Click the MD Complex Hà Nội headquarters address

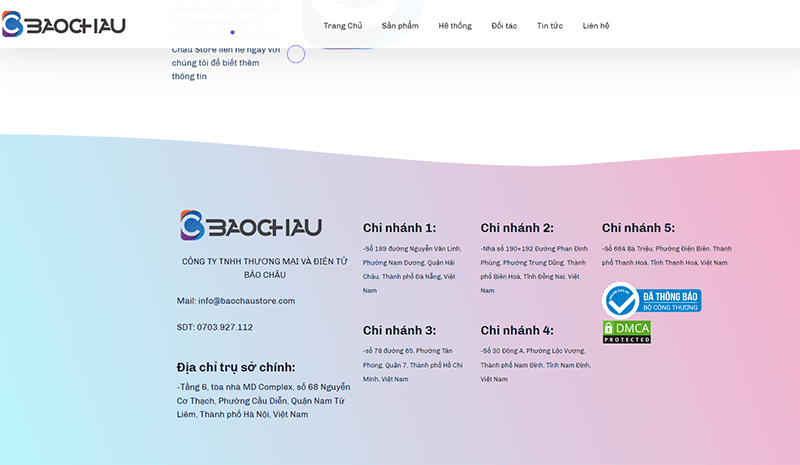tap(263, 401)
